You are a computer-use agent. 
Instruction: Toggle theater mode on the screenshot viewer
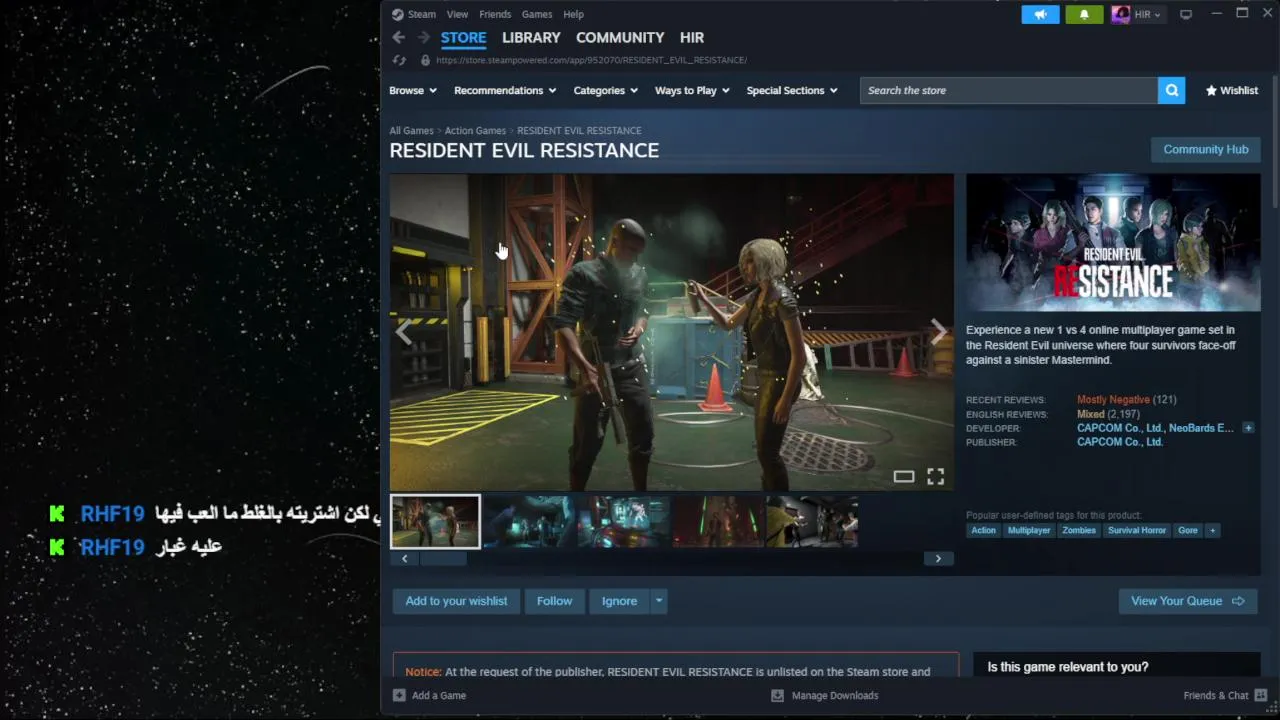click(904, 477)
